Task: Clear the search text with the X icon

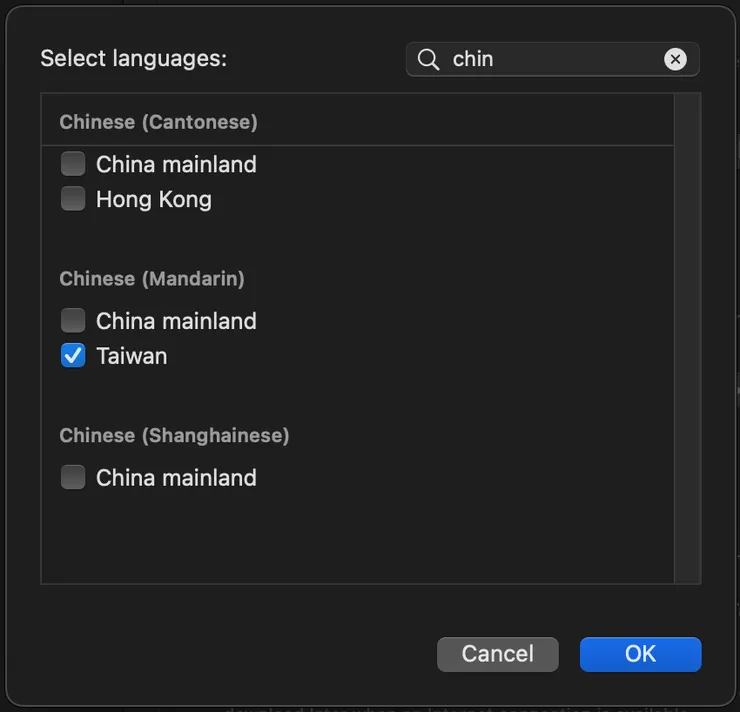Action: pos(676,59)
